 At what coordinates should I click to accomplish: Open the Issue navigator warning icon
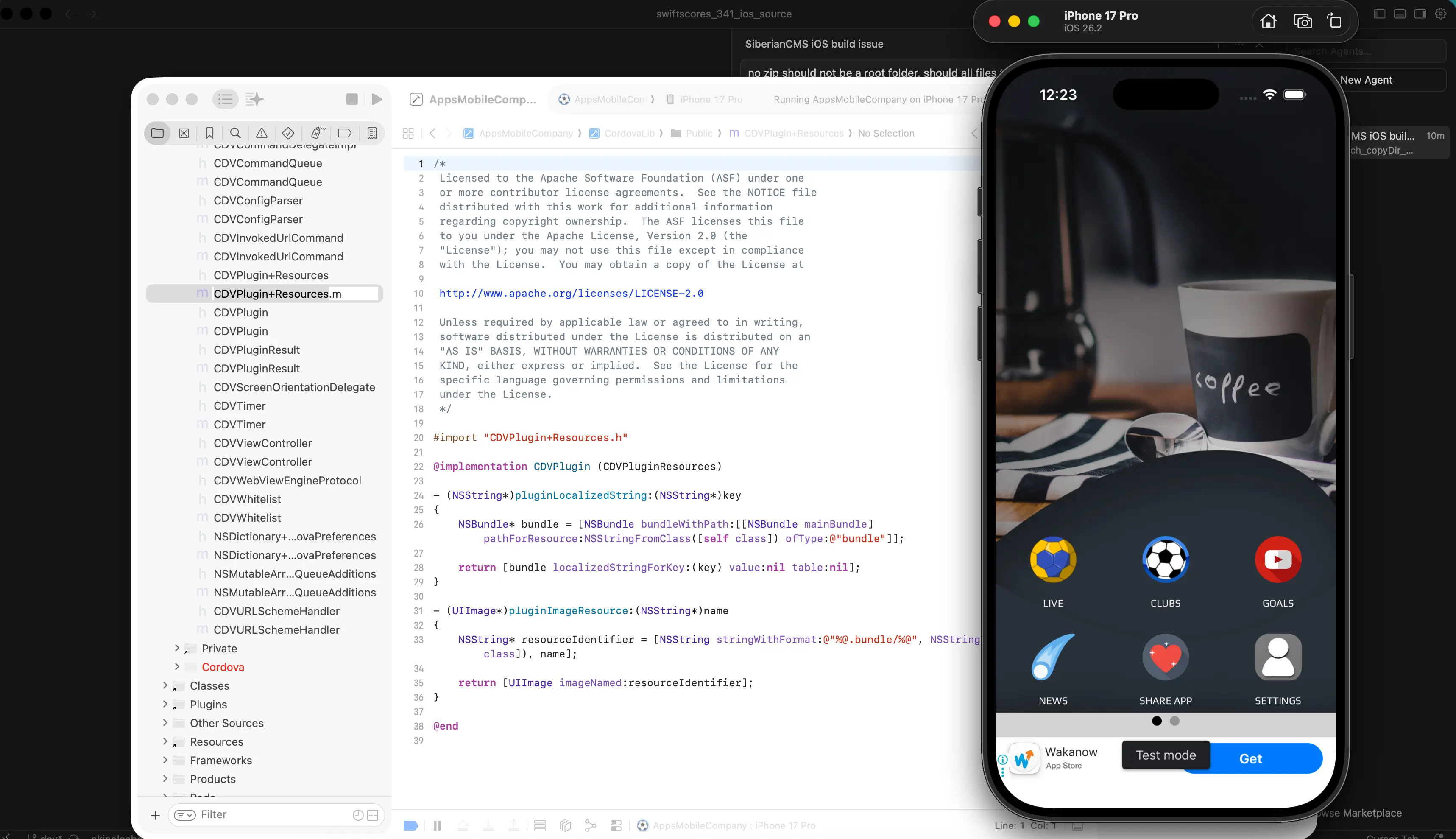click(262, 133)
